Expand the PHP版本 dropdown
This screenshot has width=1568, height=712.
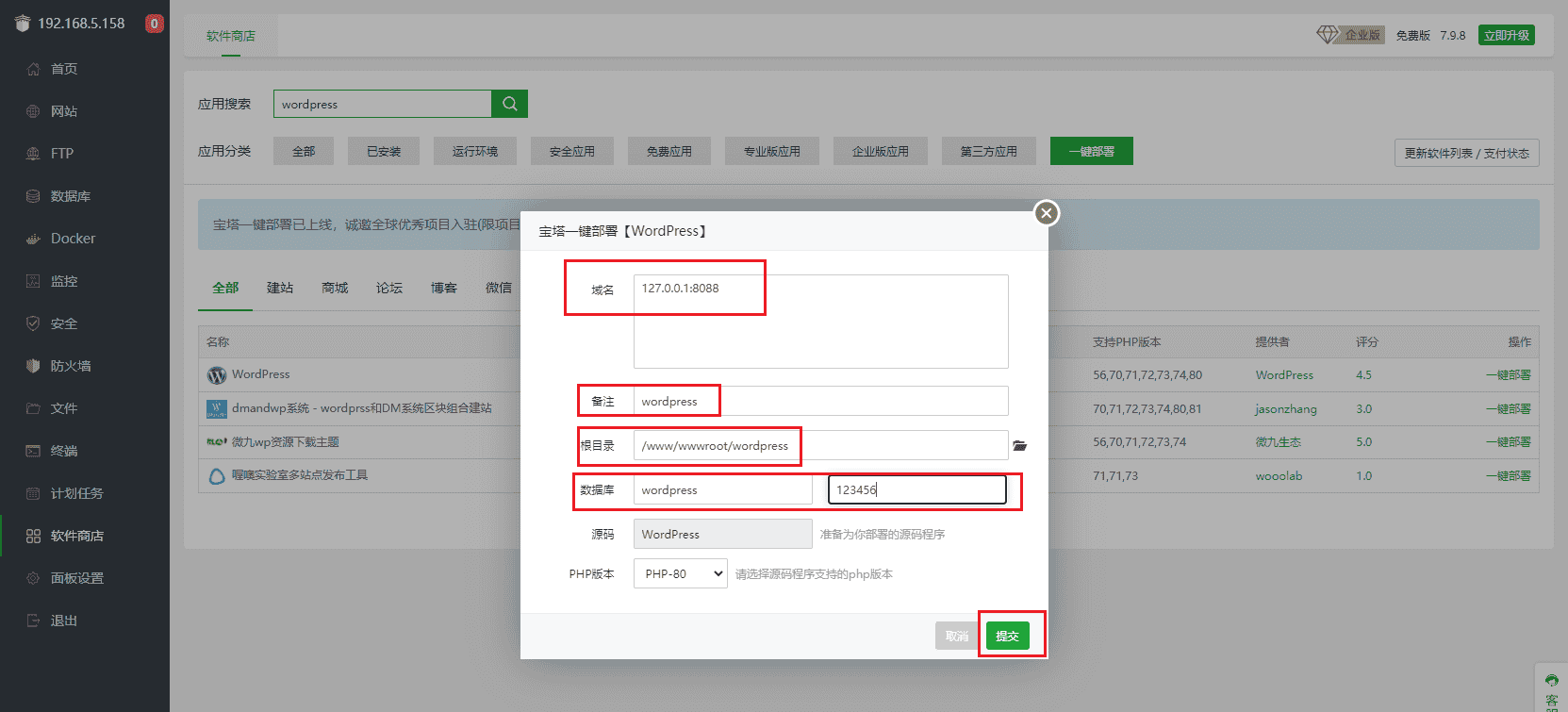[x=681, y=573]
